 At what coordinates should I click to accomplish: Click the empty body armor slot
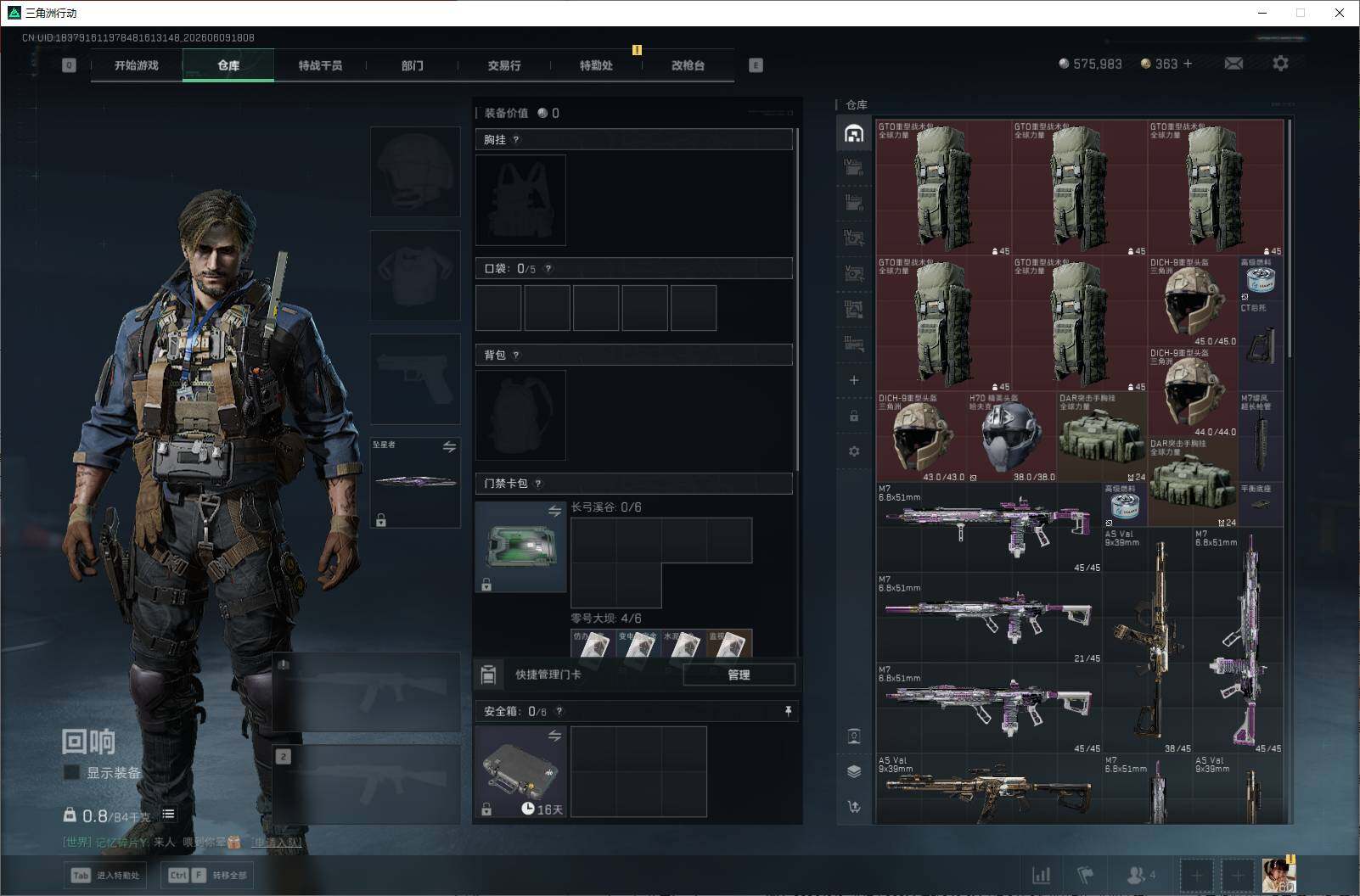click(415, 275)
